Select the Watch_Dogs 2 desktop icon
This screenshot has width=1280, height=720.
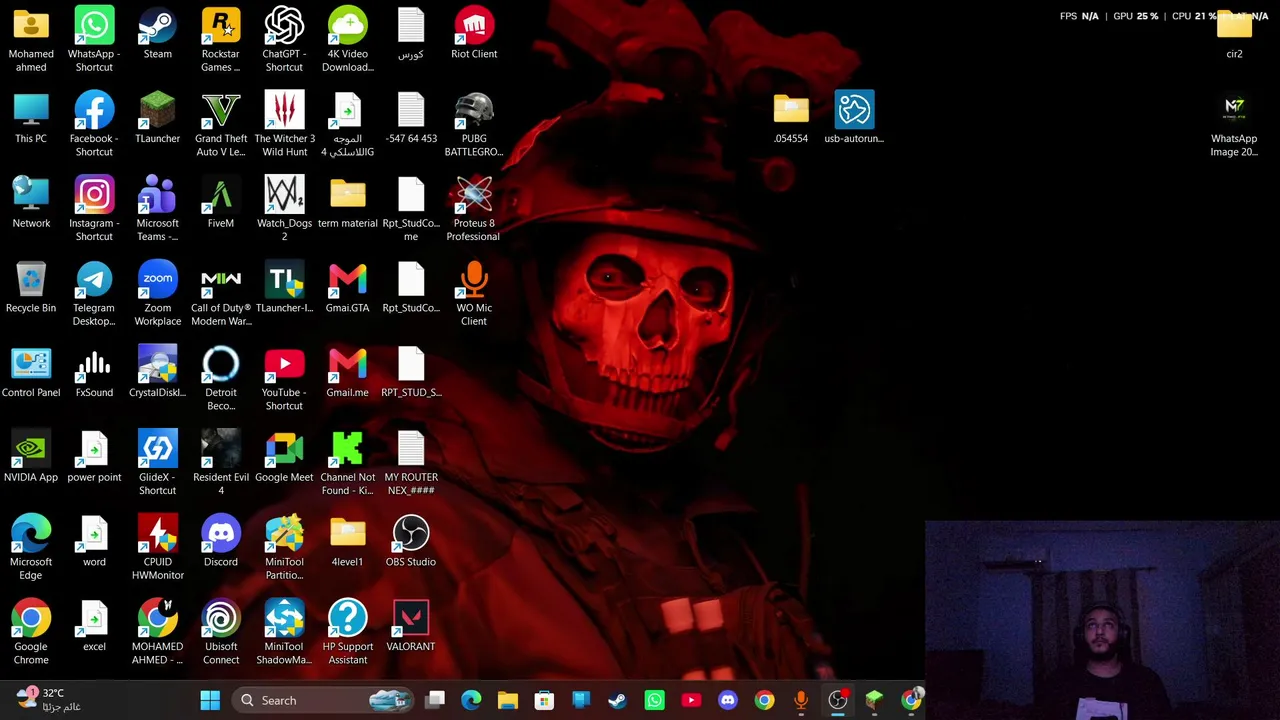pyautogui.click(x=284, y=209)
